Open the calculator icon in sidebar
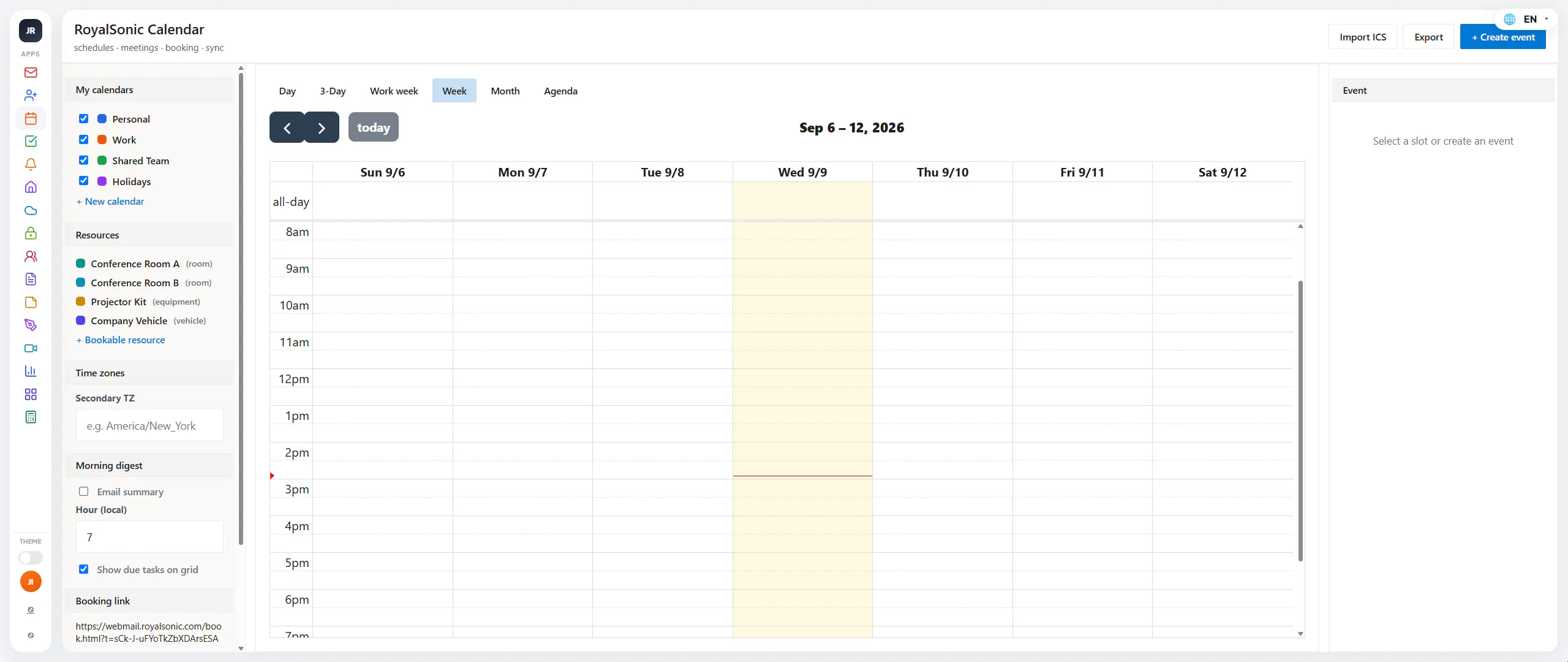Viewport: 1568px width, 662px height. (x=31, y=417)
